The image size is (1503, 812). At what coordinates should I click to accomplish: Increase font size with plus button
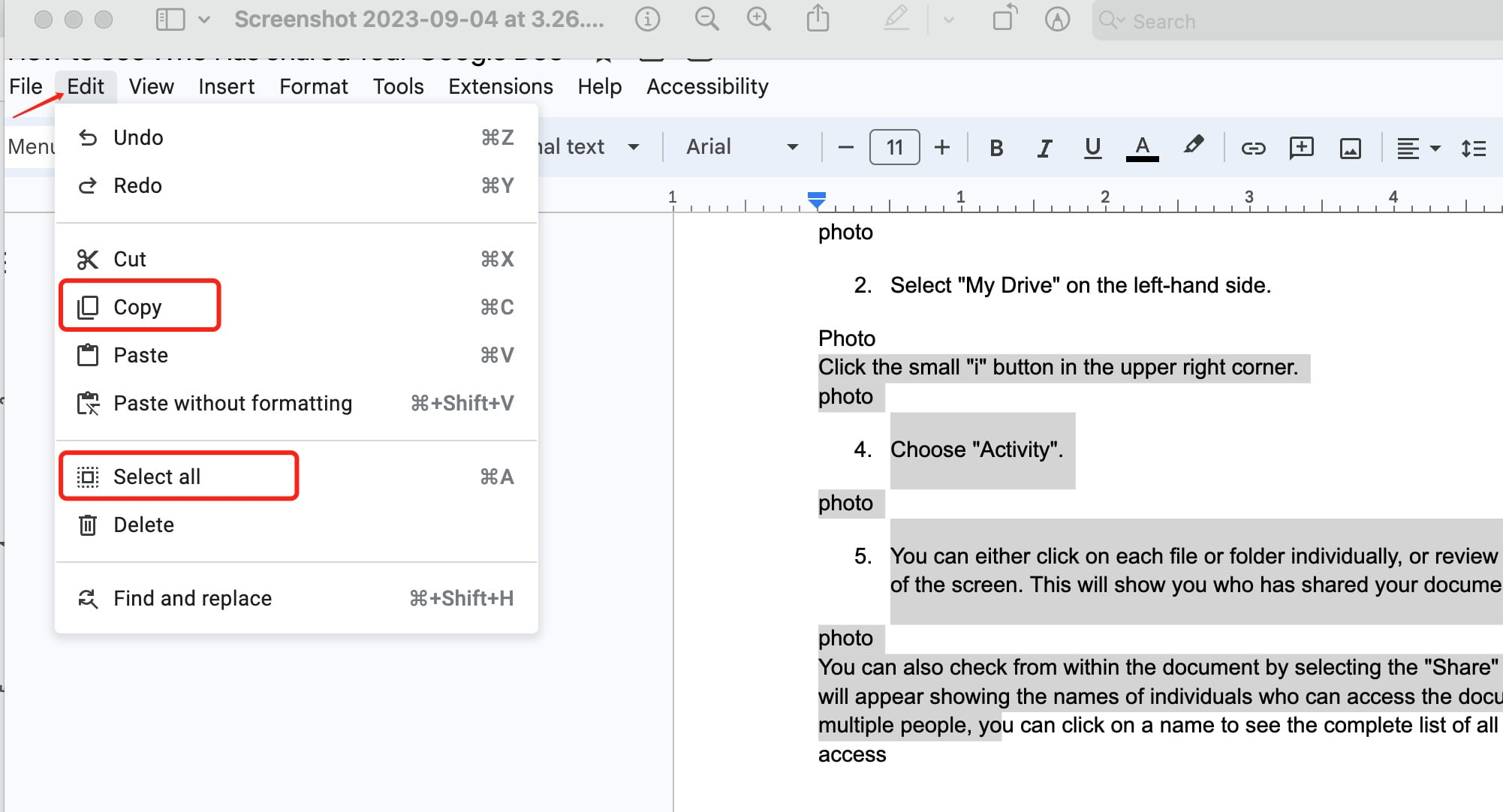click(942, 148)
